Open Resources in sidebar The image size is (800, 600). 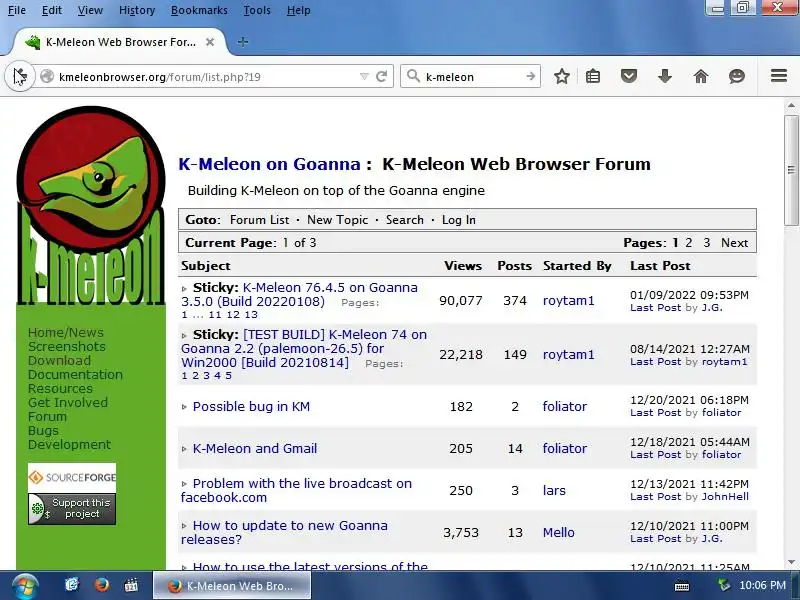tap(60, 389)
